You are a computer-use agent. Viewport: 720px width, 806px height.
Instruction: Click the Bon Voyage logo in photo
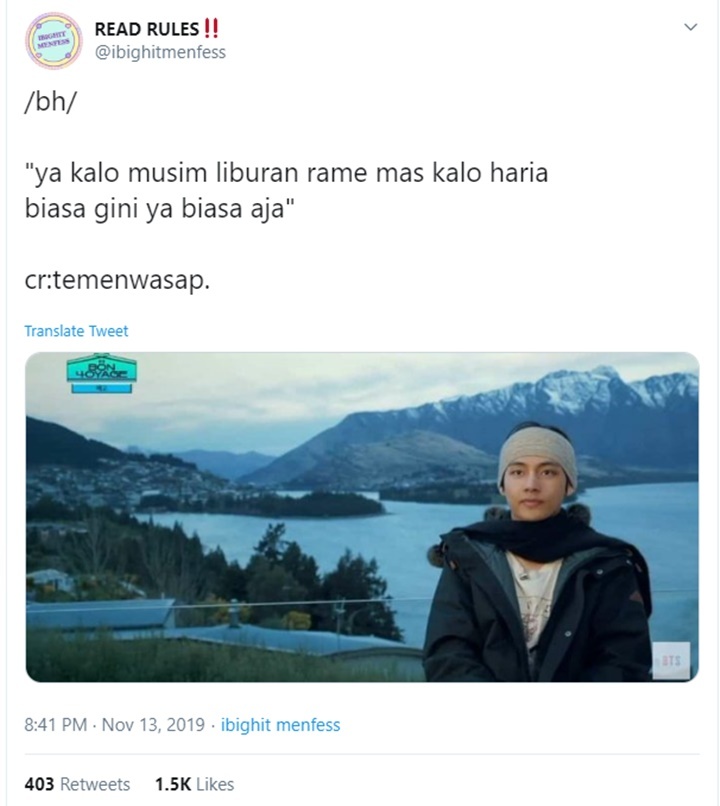[x=102, y=373]
